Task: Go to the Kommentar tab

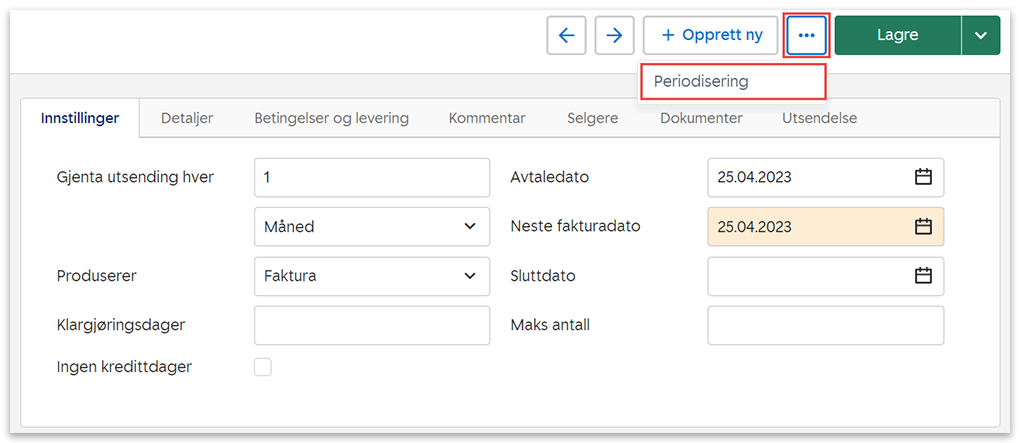Action: pos(487,118)
